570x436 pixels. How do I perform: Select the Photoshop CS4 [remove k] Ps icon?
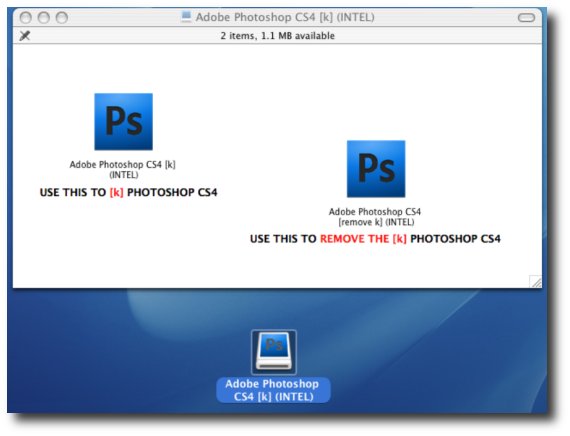pyautogui.click(x=376, y=169)
